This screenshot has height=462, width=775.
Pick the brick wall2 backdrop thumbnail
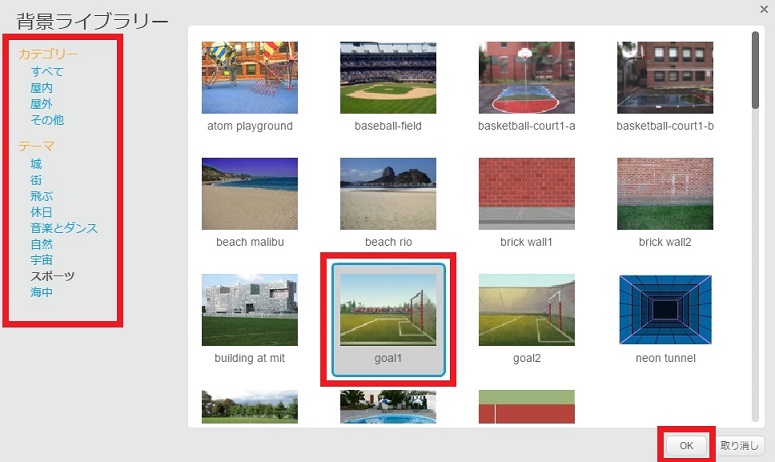coord(665,194)
